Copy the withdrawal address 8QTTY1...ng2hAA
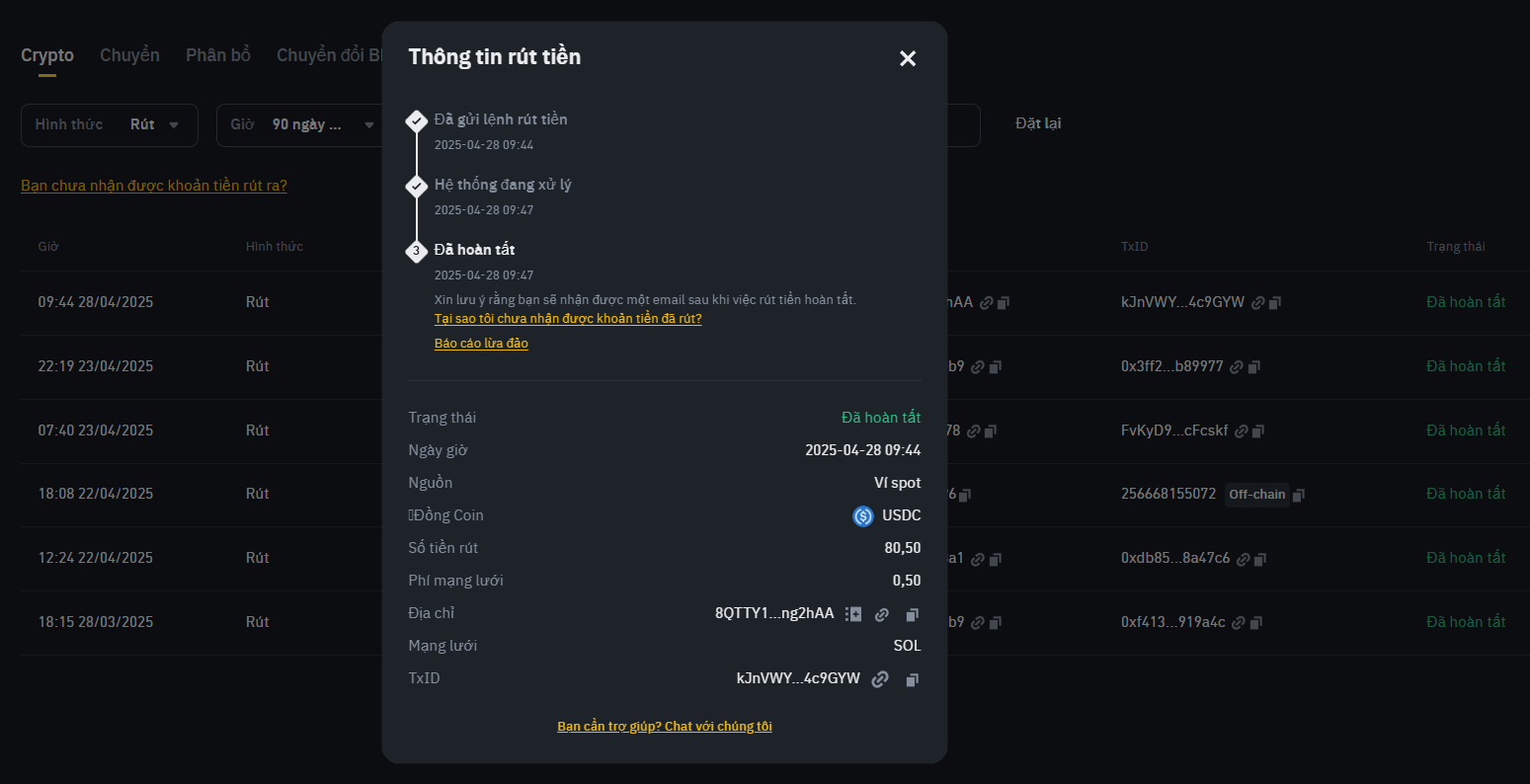 [x=913, y=614]
